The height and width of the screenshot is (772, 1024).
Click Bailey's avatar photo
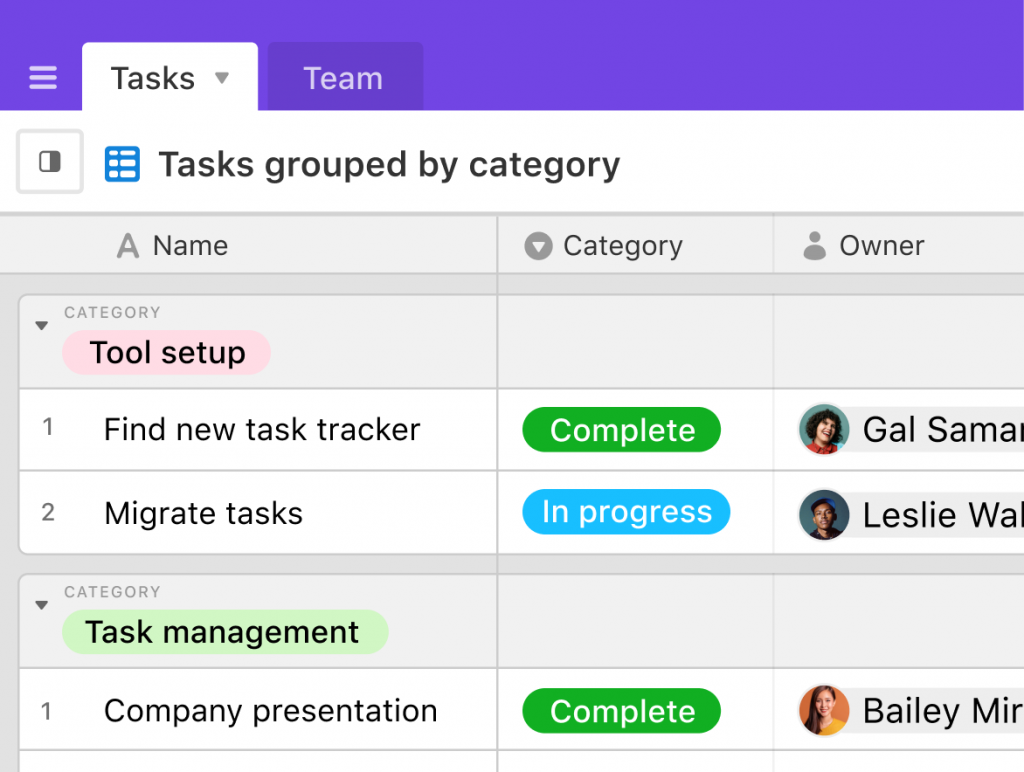(824, 711)
